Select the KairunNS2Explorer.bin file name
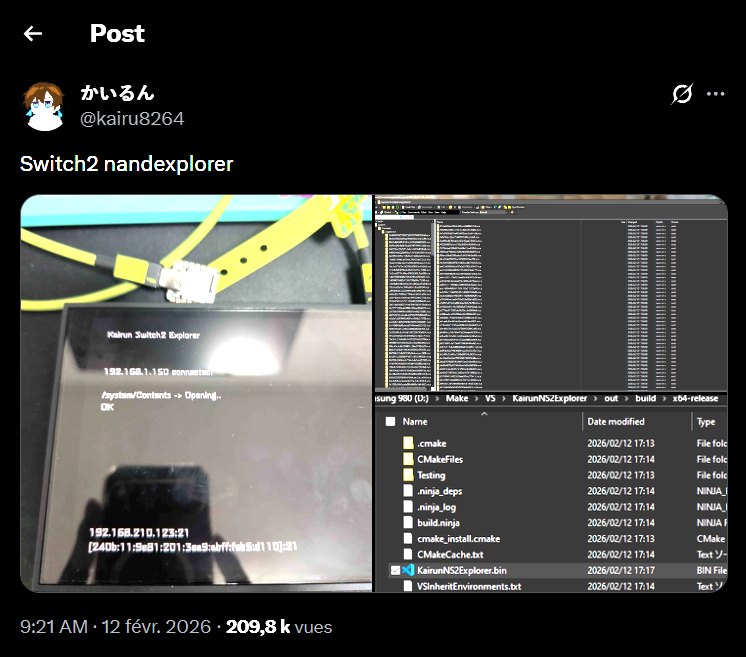This screenshot has height=657, width=746. 462,570
